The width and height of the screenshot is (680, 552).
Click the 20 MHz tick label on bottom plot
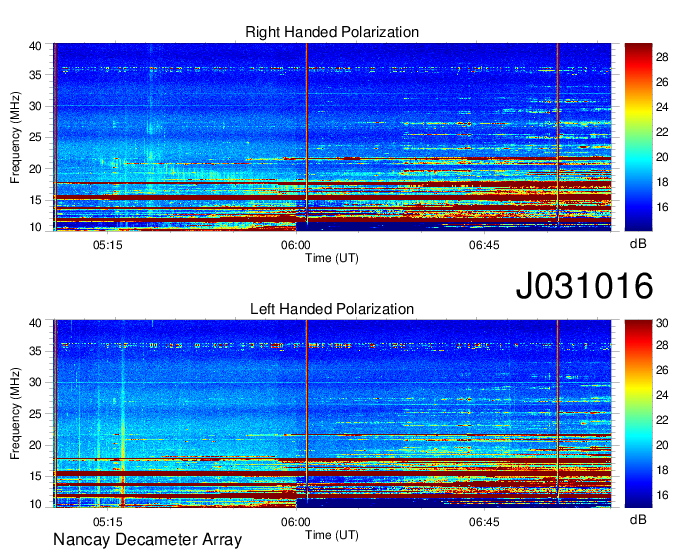click(x=35, y=445)
